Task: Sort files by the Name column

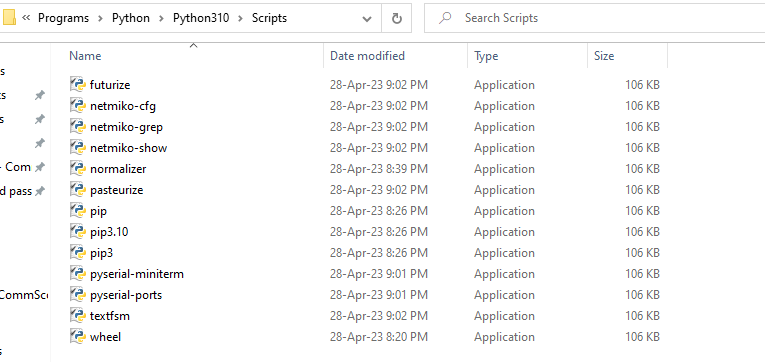Action: pos(85,56)
